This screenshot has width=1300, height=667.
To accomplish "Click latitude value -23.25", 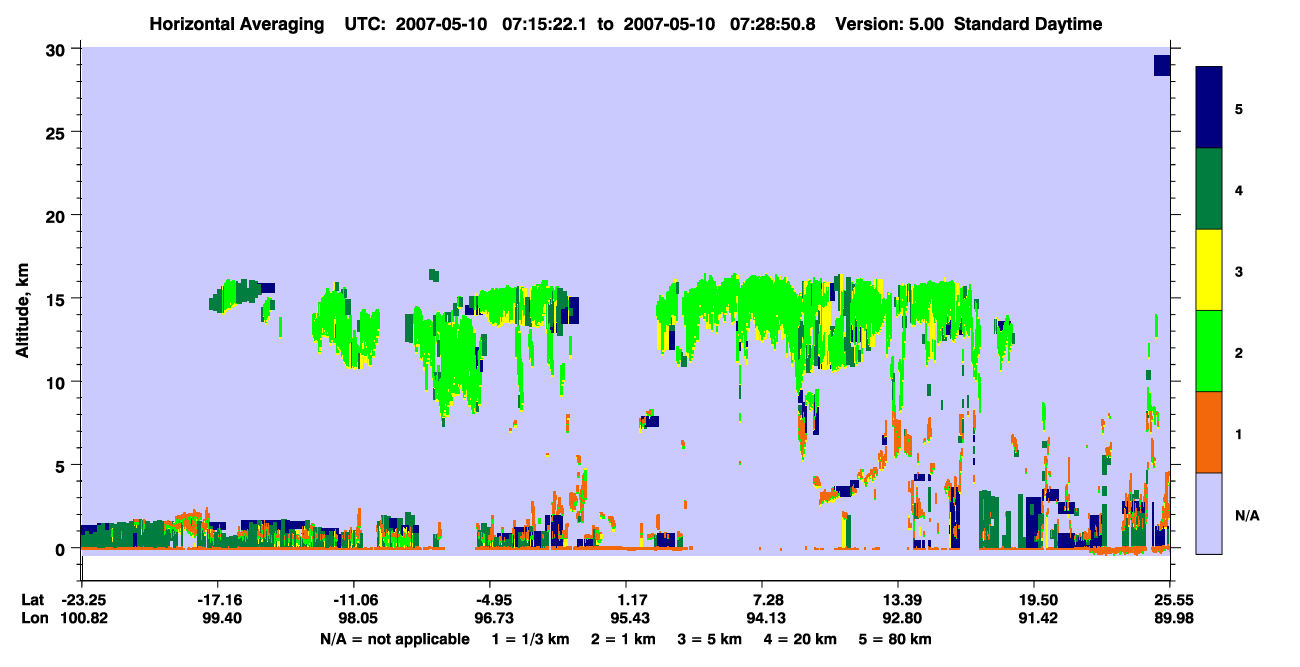I will click(82, 600).
